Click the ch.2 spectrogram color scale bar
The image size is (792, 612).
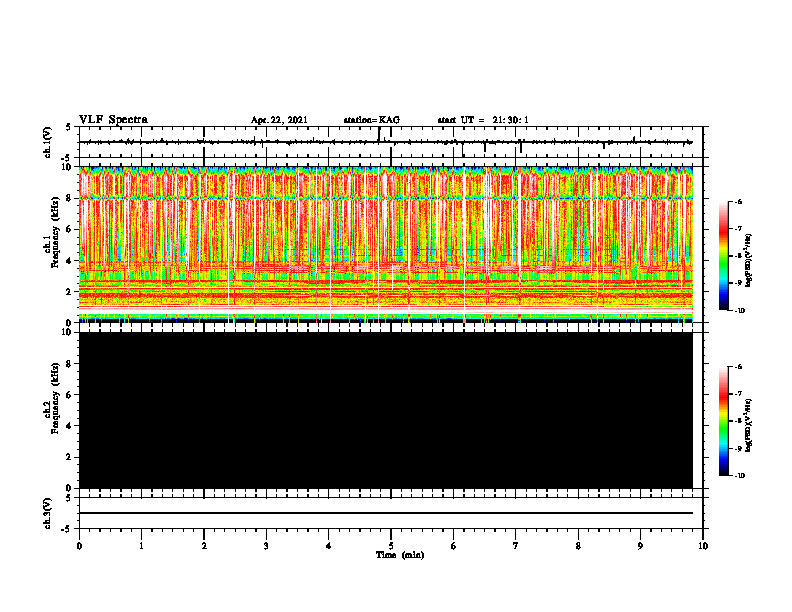723,421
